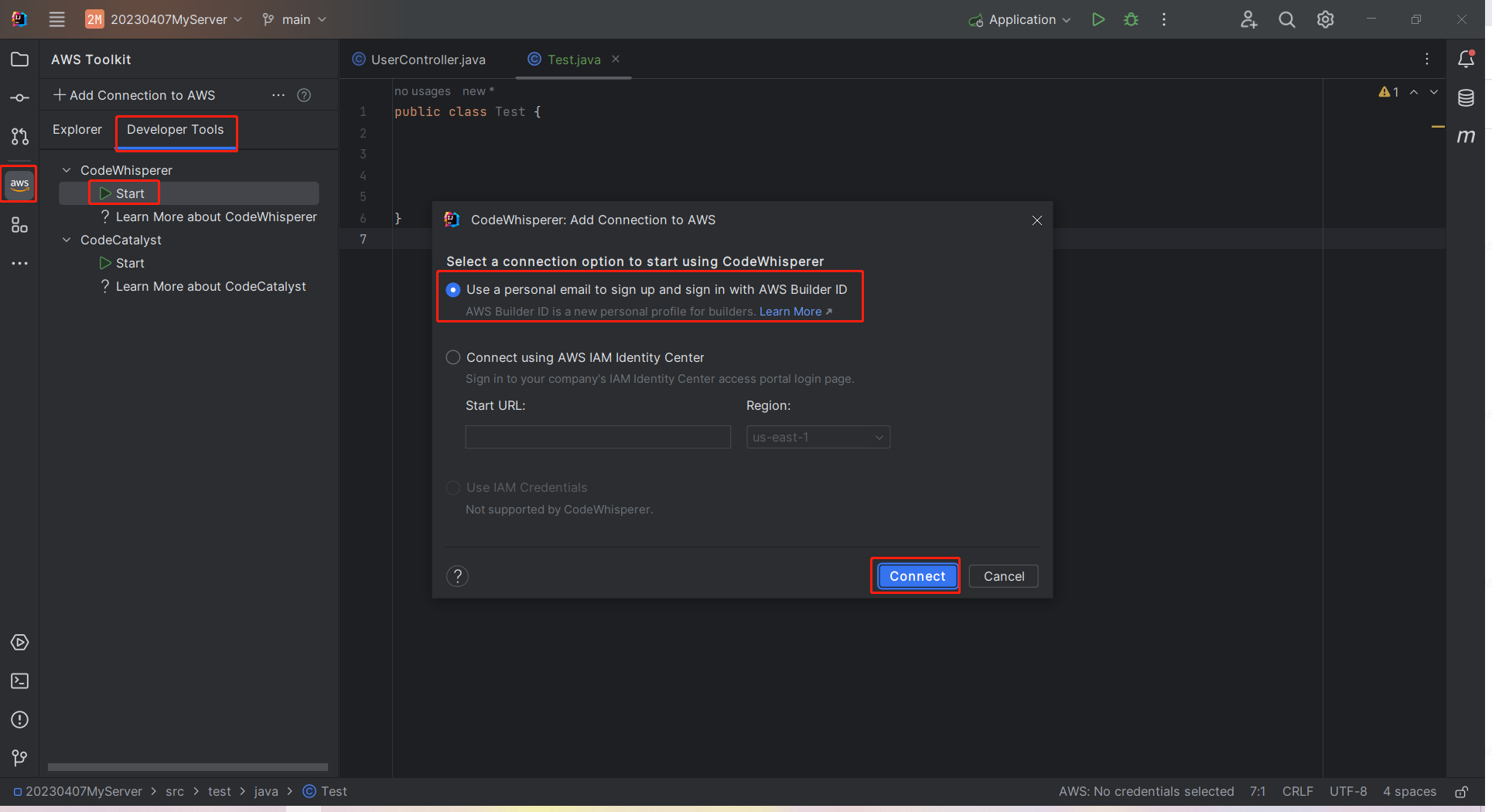
Task: Show Notifications bell icon
Action: [1465, 60]
